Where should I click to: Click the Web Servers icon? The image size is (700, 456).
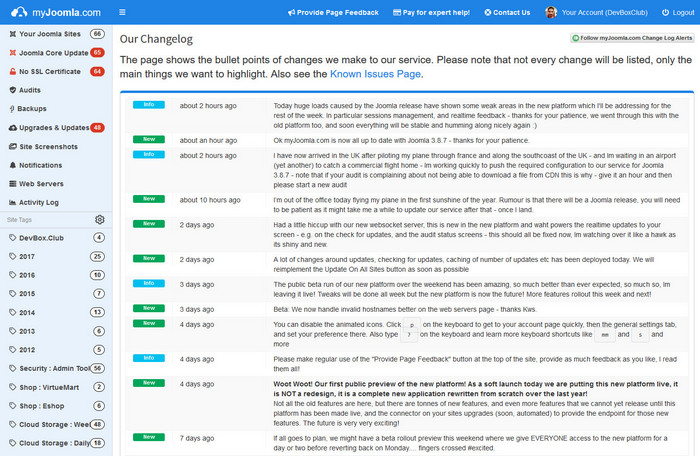pyautogui.click(x=12, y=184)
